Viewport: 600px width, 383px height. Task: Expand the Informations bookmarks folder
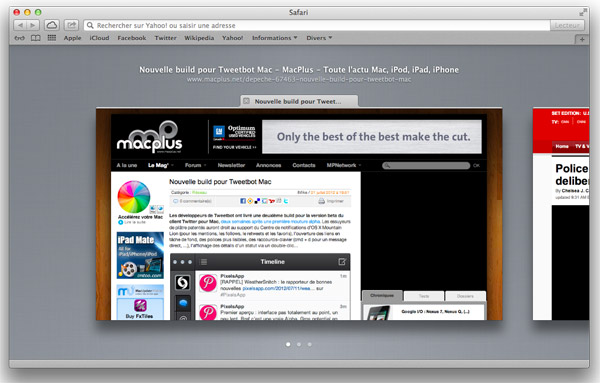click(x=274, y=38)
